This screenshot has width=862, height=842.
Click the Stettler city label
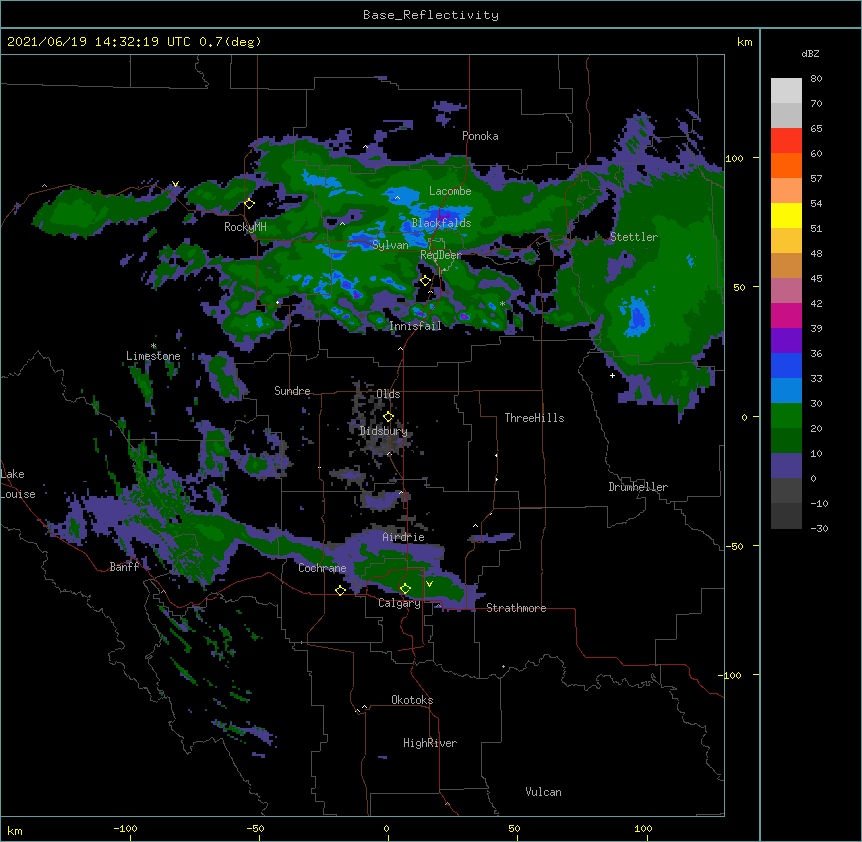click(633, 237)
